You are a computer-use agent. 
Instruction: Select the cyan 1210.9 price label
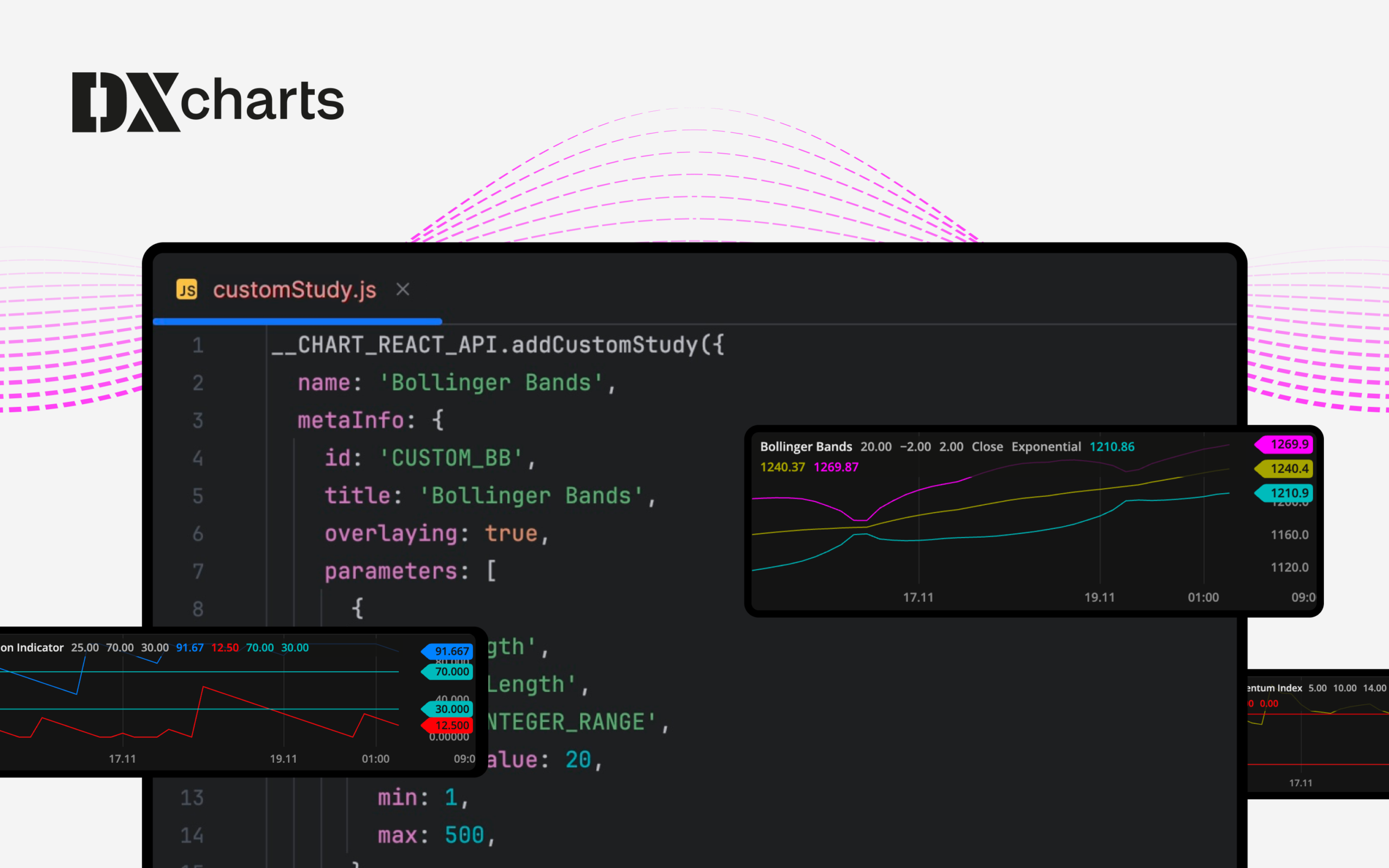click(1288, 493)
